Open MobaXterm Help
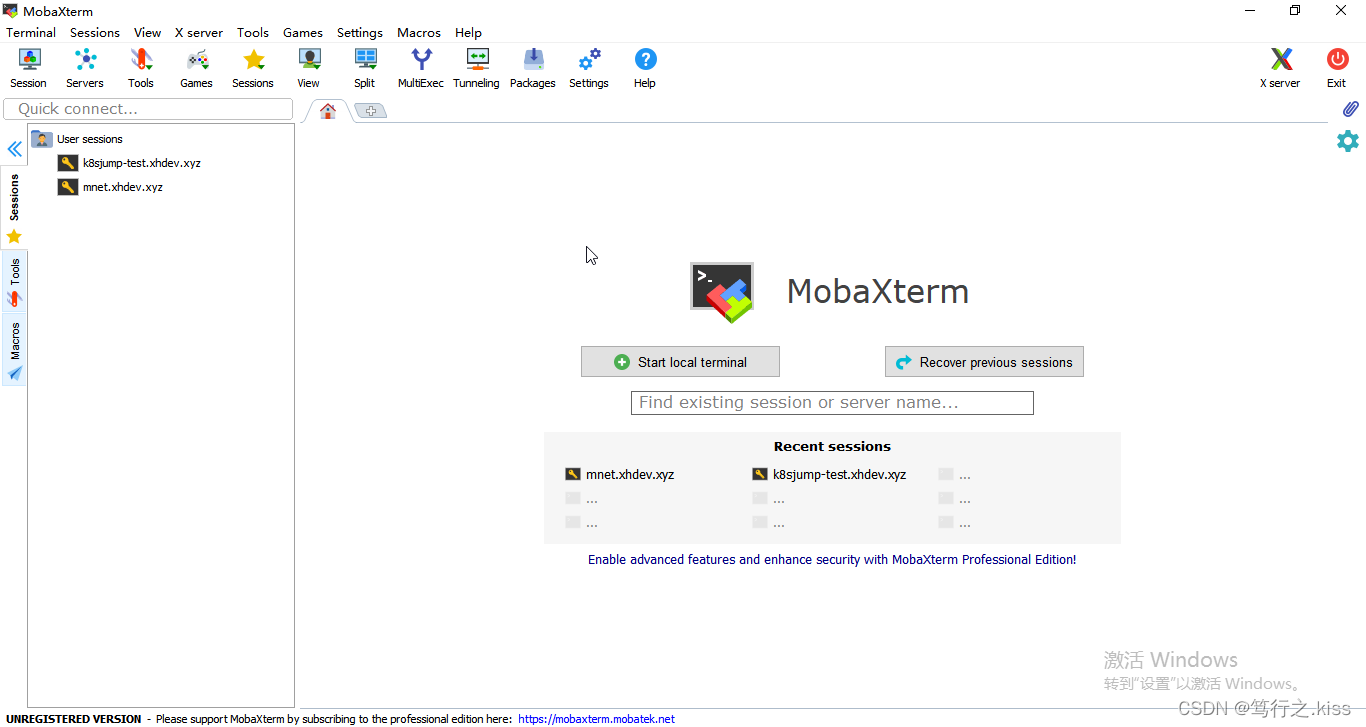1366x727 pixels. (x=644, y=67)
